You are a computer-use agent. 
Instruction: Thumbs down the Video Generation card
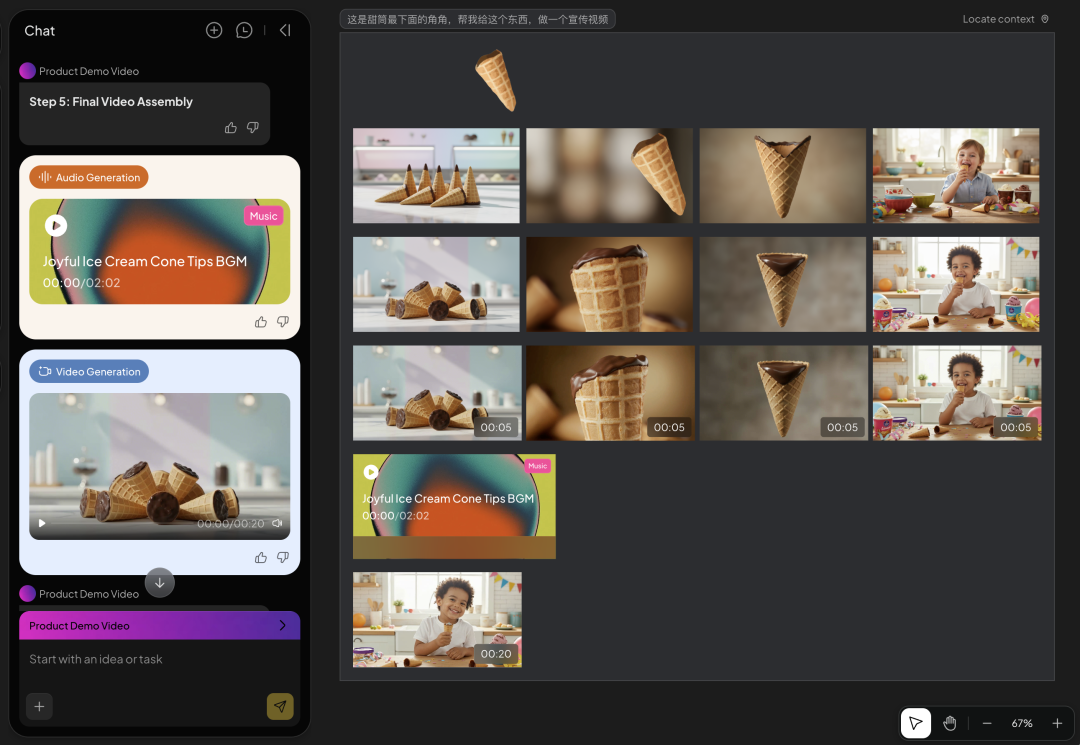pyautogui.click(x=282, y=557)
